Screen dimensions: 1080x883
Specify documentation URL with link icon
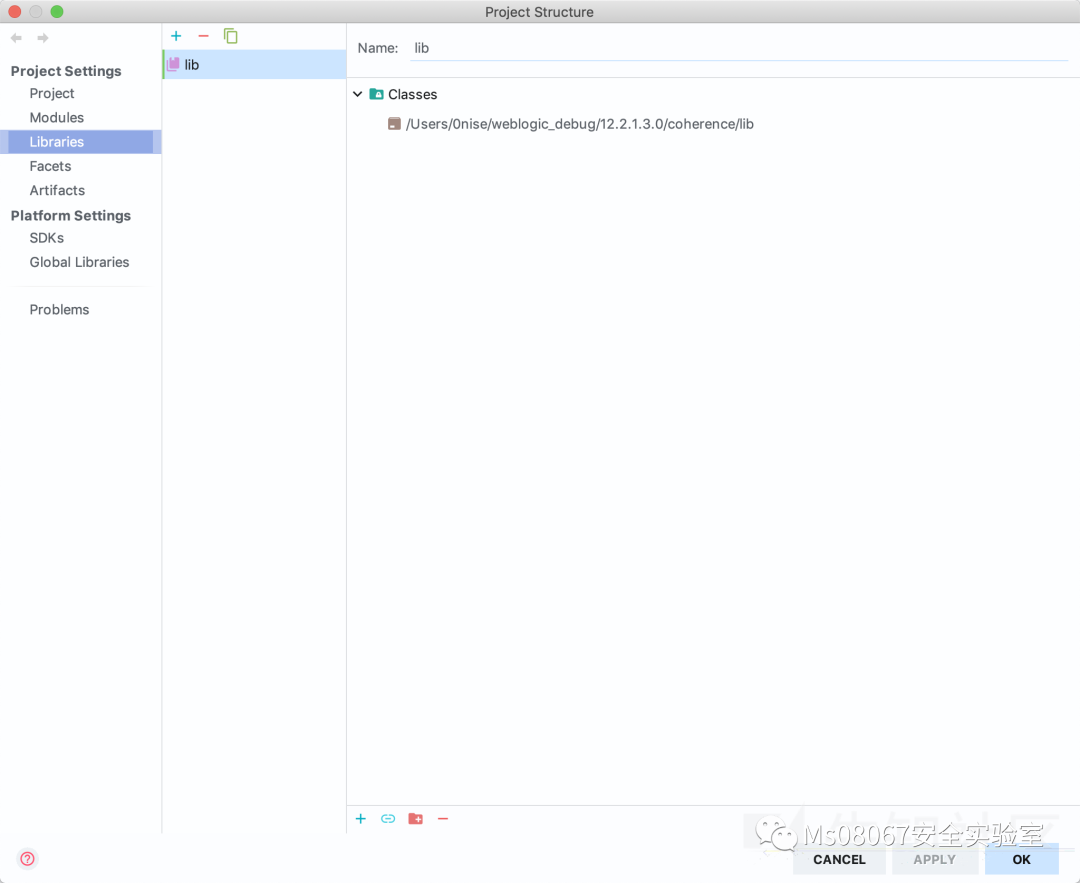tap(388, 818)
